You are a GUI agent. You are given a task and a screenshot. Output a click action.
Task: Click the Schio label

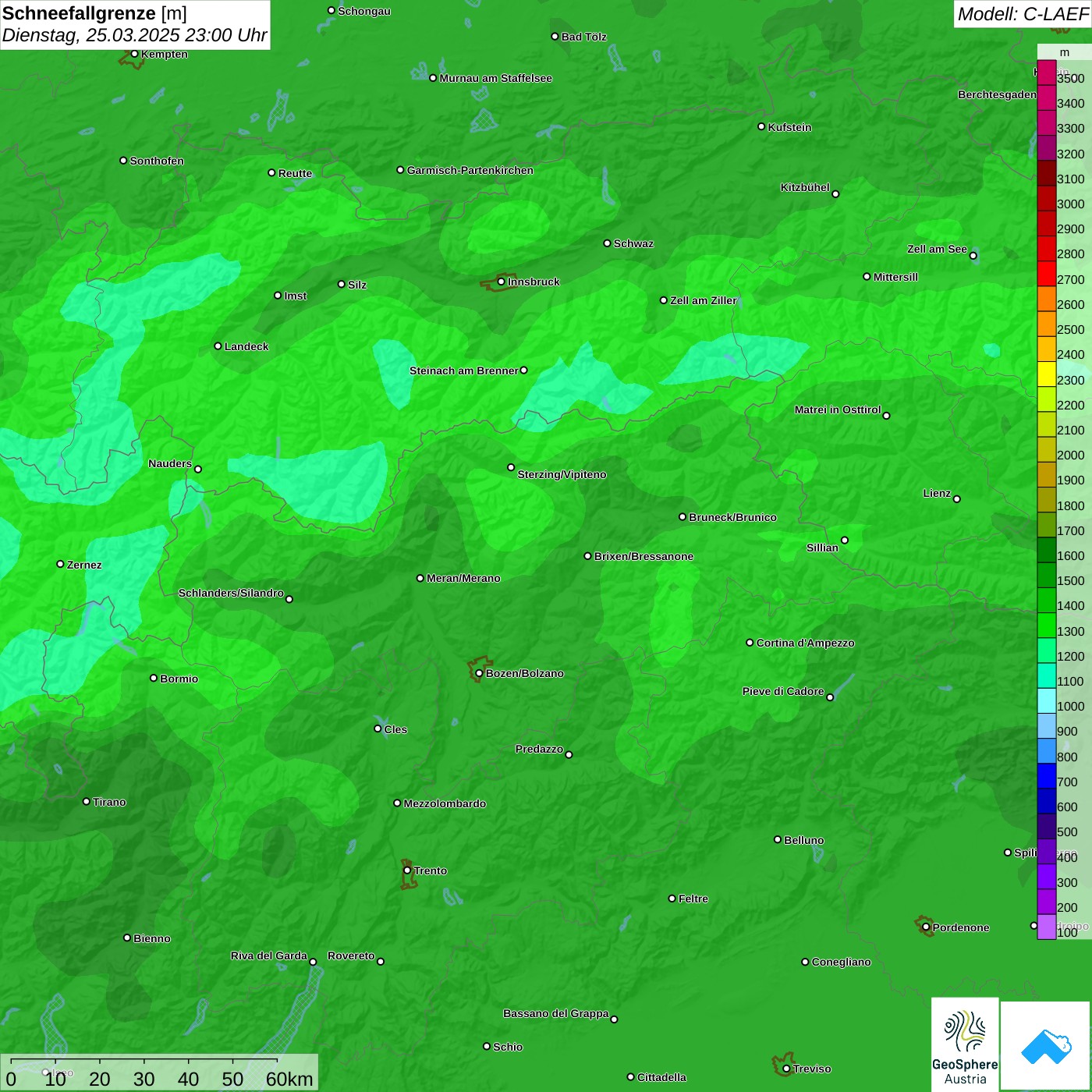(508, 1047)
